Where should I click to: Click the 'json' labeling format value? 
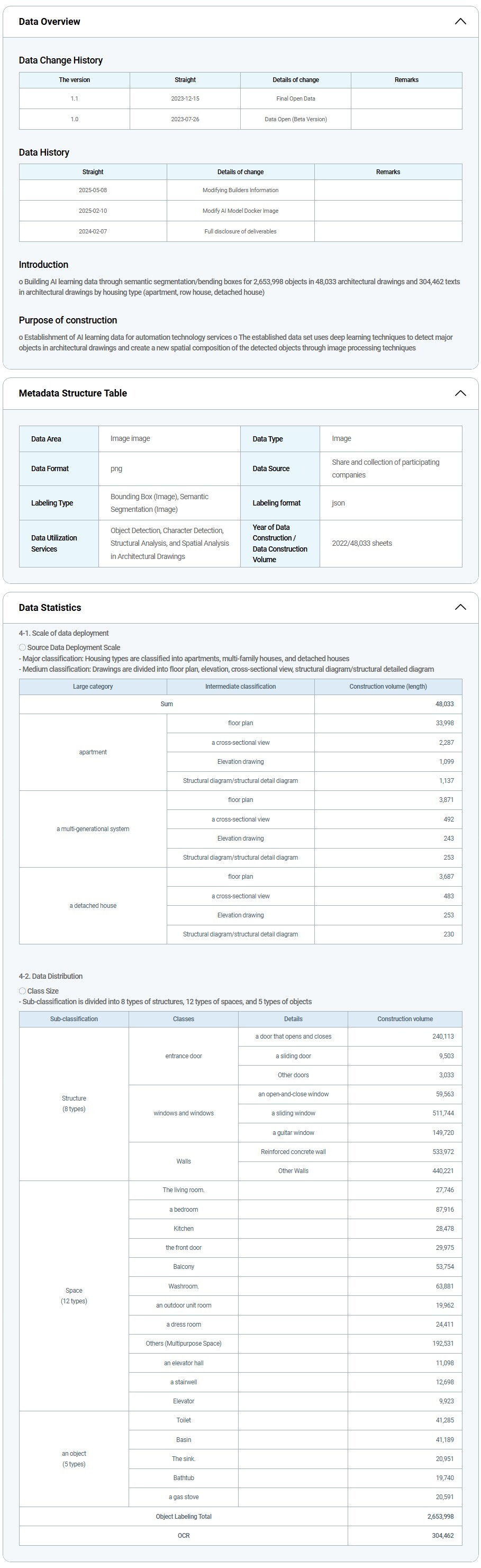tap(338, 503)
